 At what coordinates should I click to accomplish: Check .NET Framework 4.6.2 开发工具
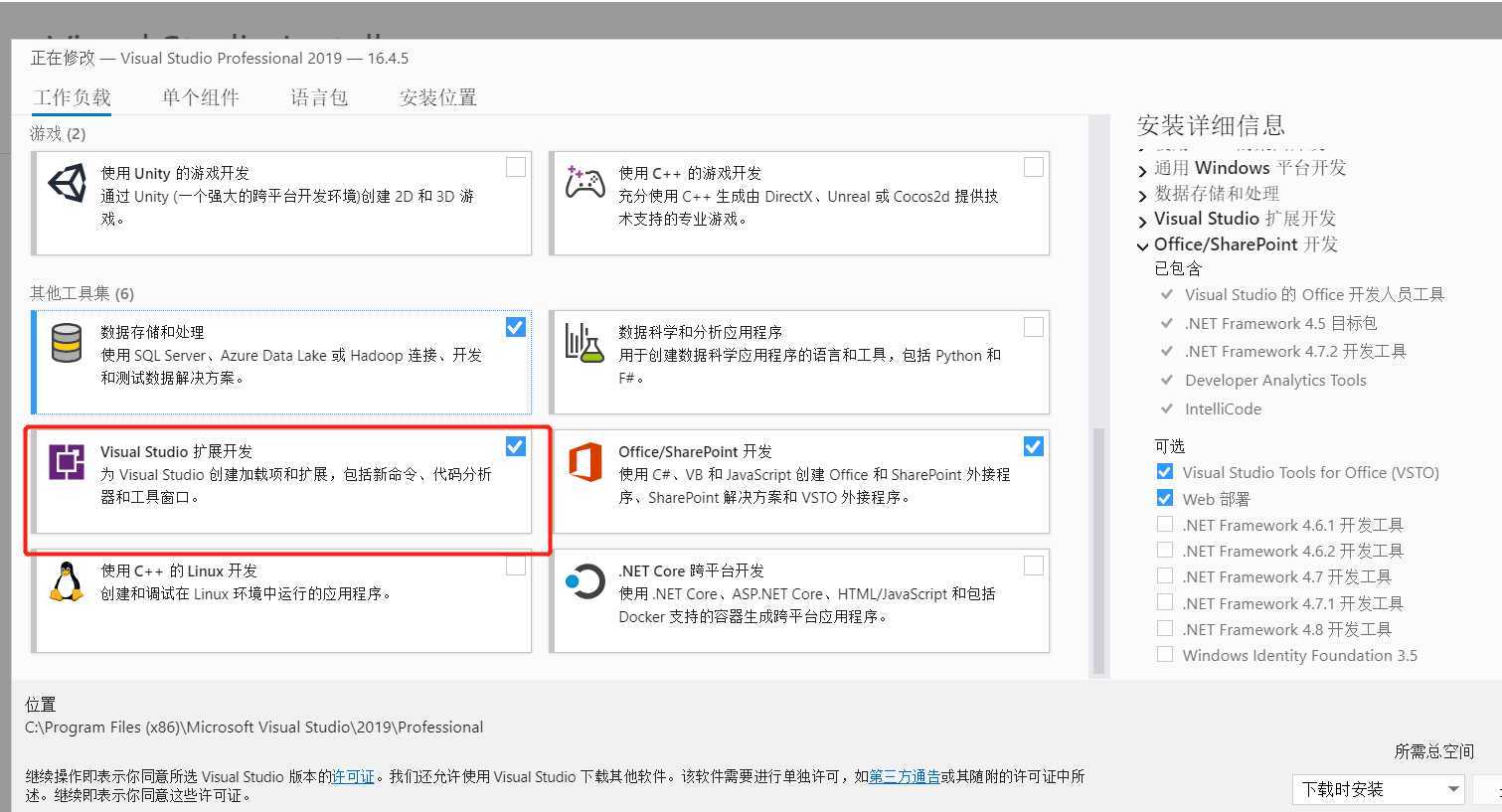click(1165, 550)
